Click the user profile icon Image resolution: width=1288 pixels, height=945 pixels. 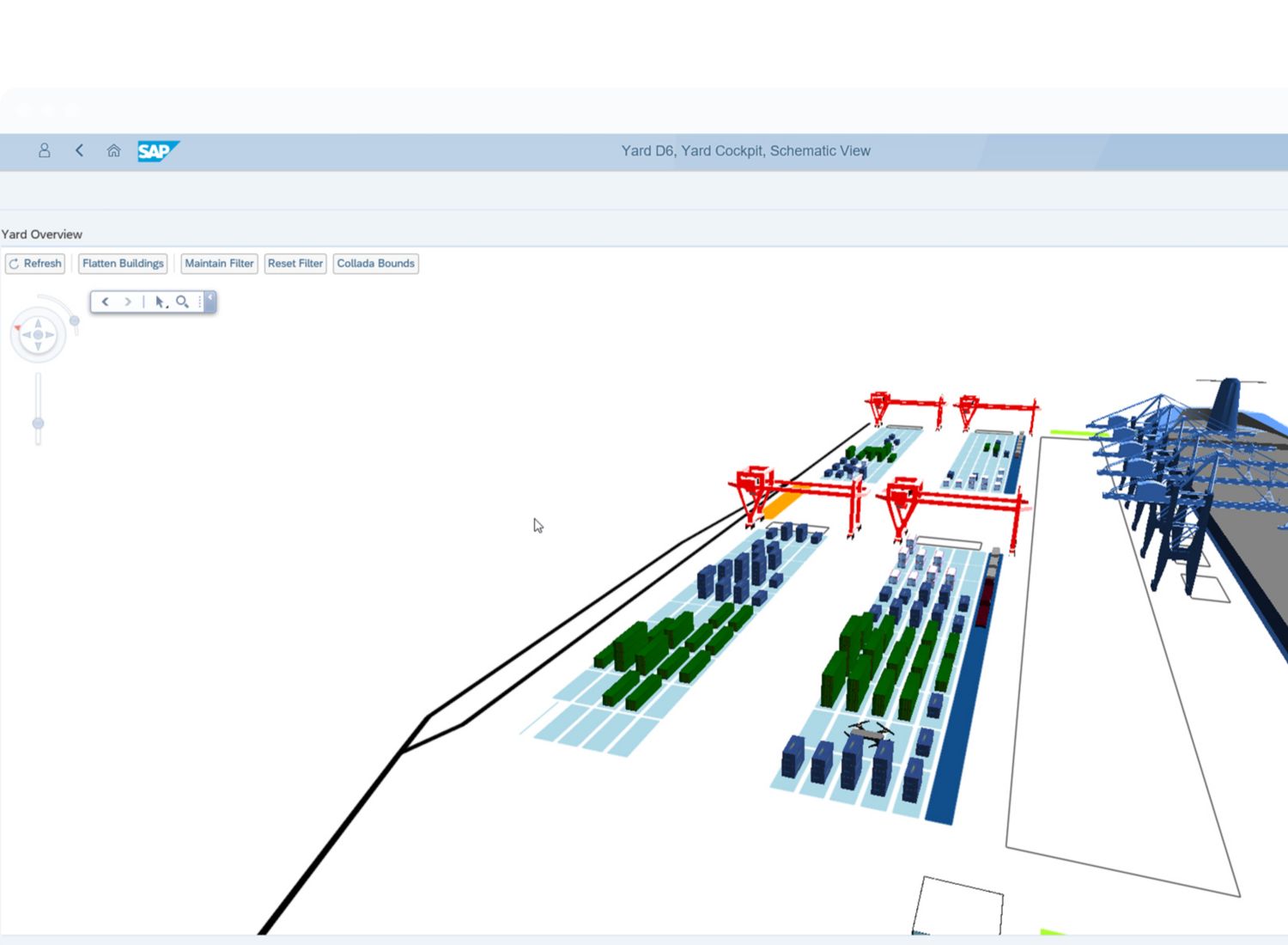click(x=45, y=150)
